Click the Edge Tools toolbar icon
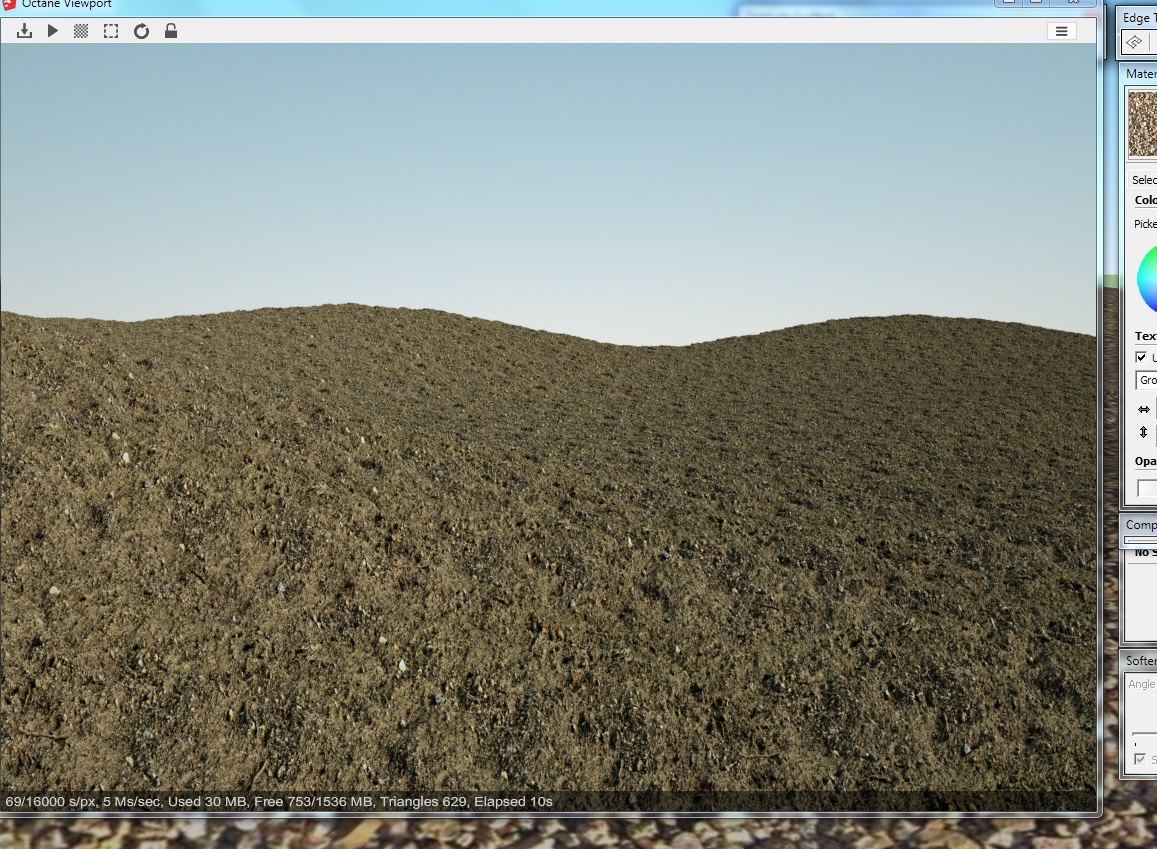Viewport: 1157px width, 849px height. [1134, 42]
